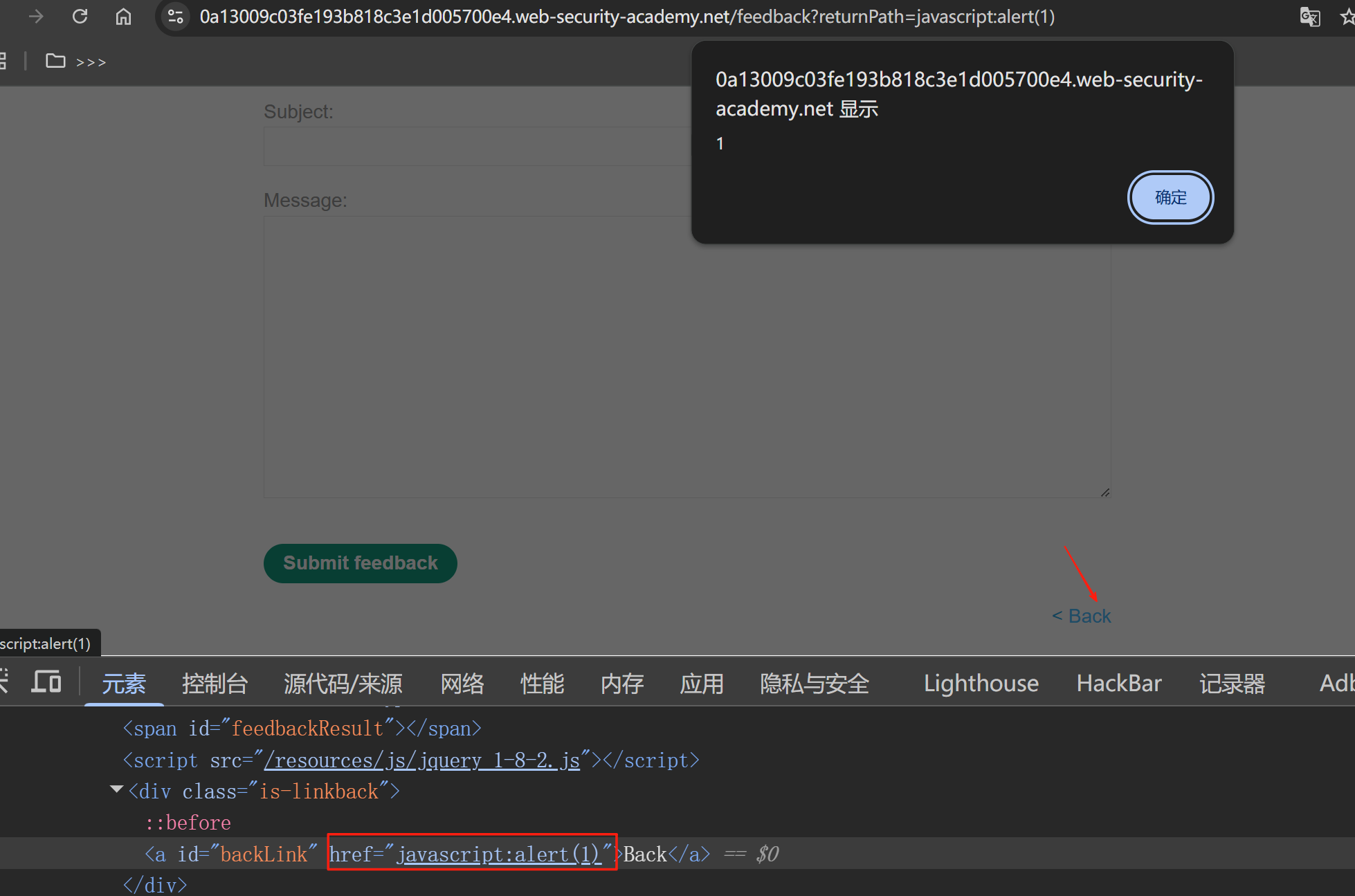The image size is (1355, 896).
Task: Open the HackBar panel tab
Action: point(1118,684)
